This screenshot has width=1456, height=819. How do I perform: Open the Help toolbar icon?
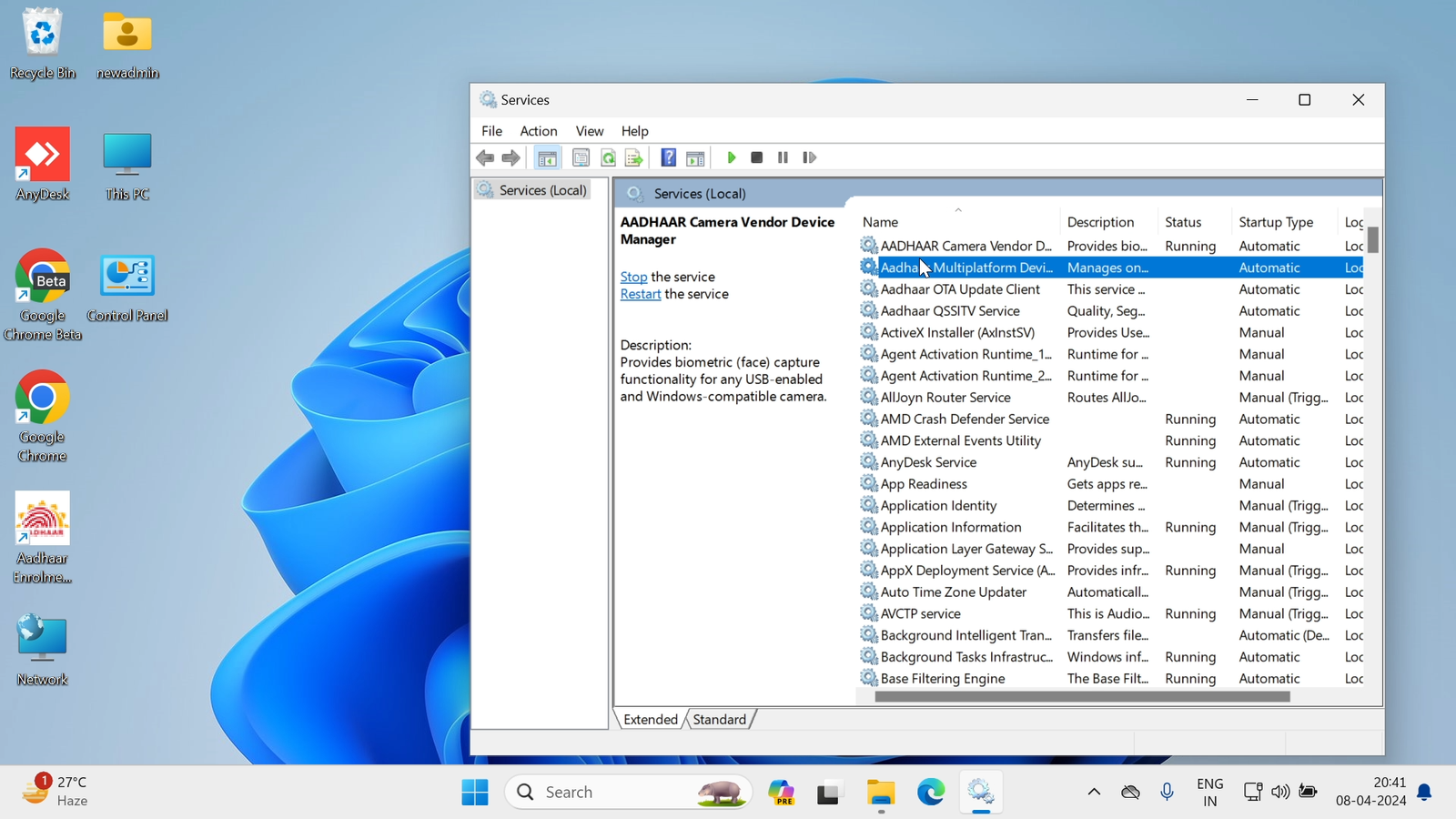(x=668, y=158)
